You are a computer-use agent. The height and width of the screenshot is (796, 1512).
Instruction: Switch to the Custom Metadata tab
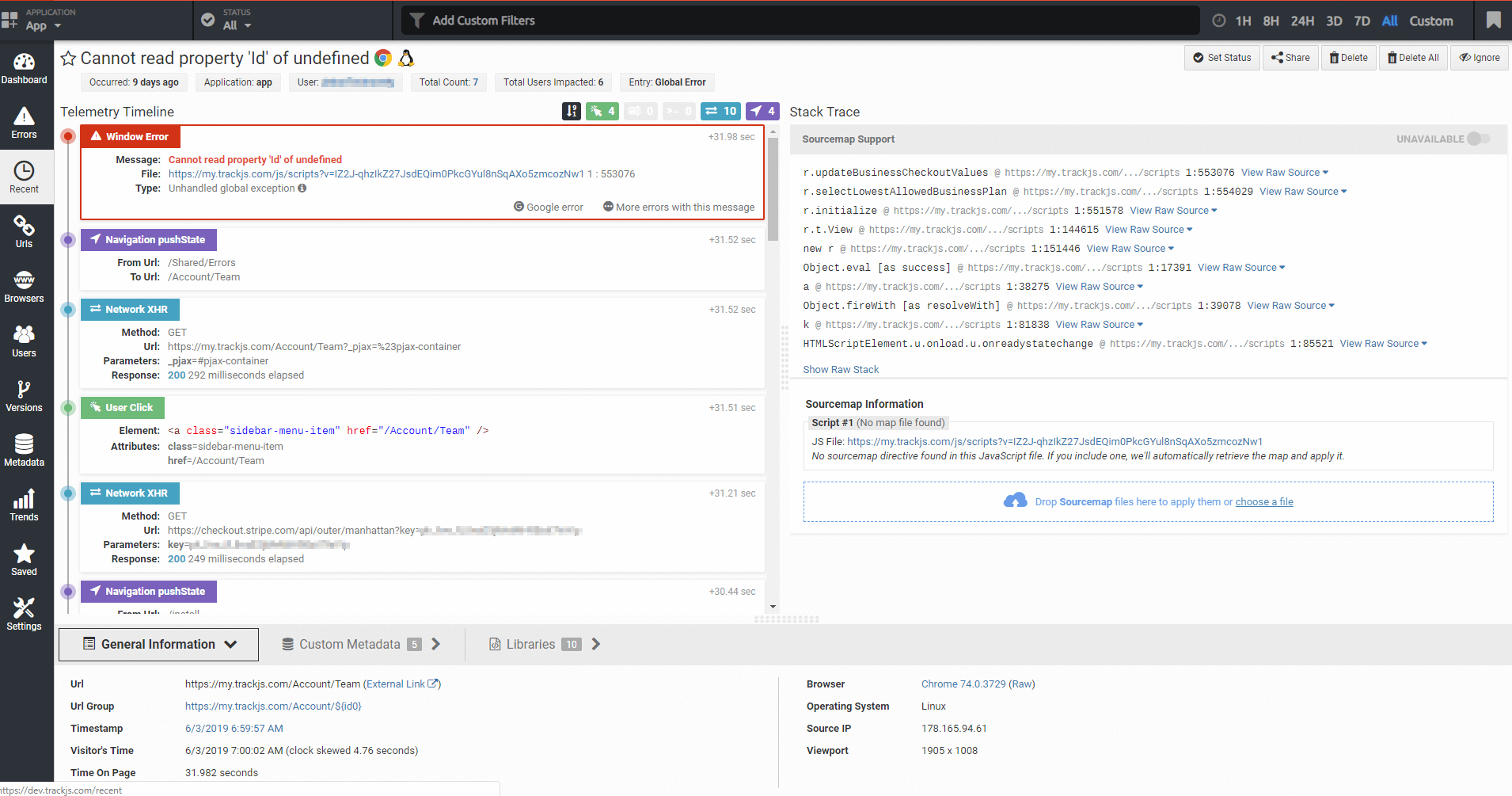click(x=361, y=645)
